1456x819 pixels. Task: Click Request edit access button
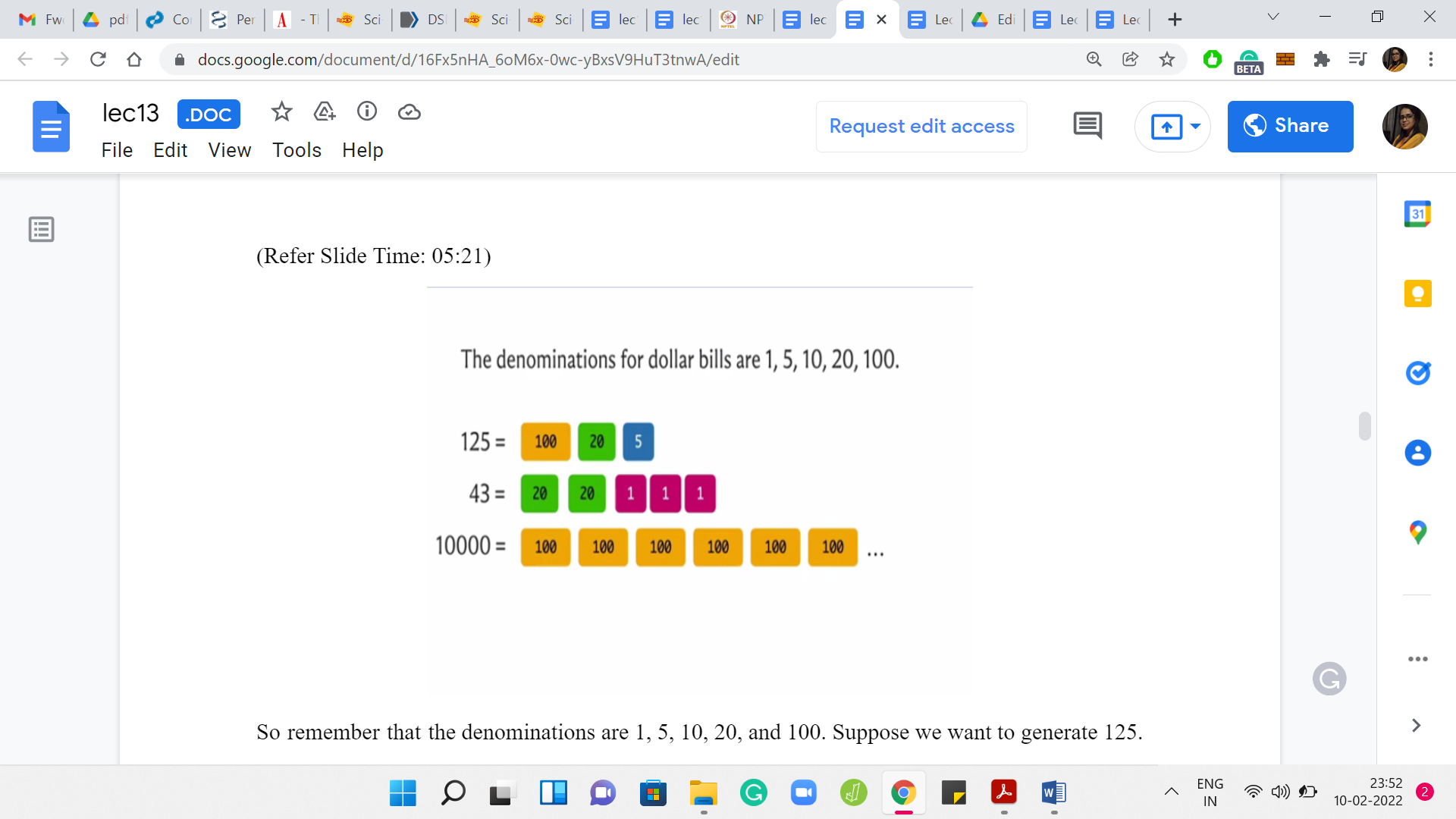click(921, 126)
